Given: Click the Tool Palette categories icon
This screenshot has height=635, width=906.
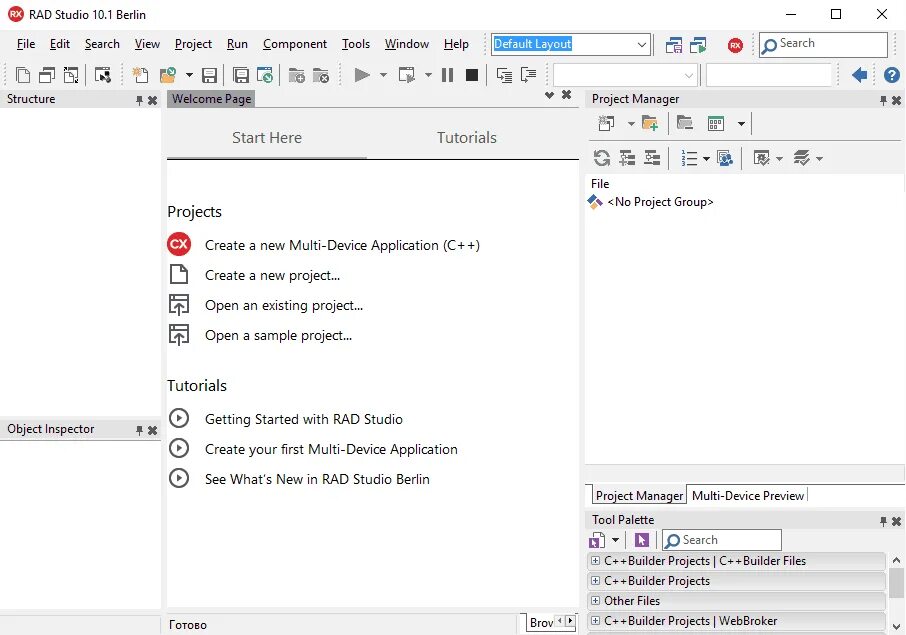Looking at the screenshot, I should [597, 540].
